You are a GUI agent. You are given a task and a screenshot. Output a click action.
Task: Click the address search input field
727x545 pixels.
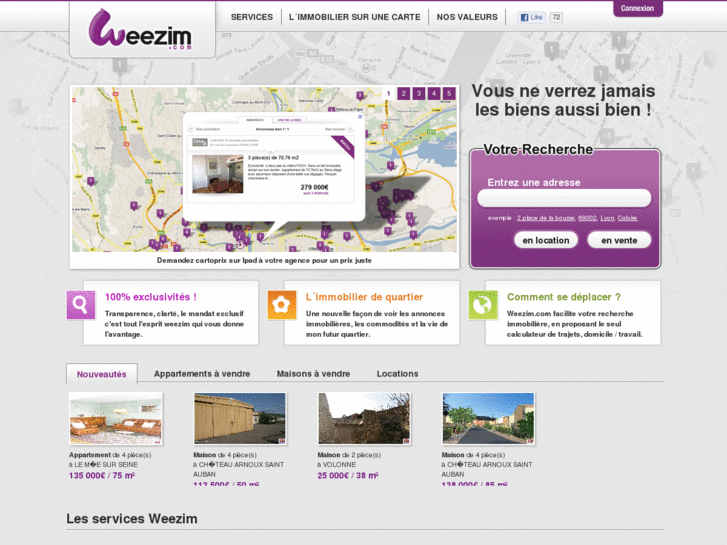pyautogui.click(x=564, y=198)
